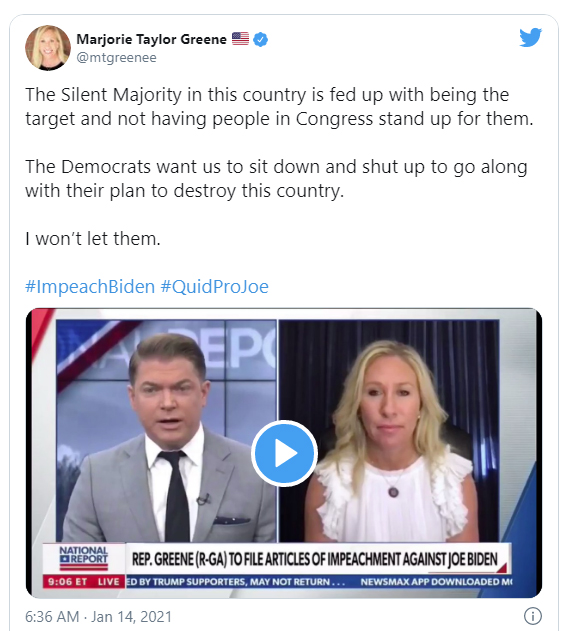Click the blonde guest side of video
Screen dimensions: 576x631
click(x=388, y=431)
